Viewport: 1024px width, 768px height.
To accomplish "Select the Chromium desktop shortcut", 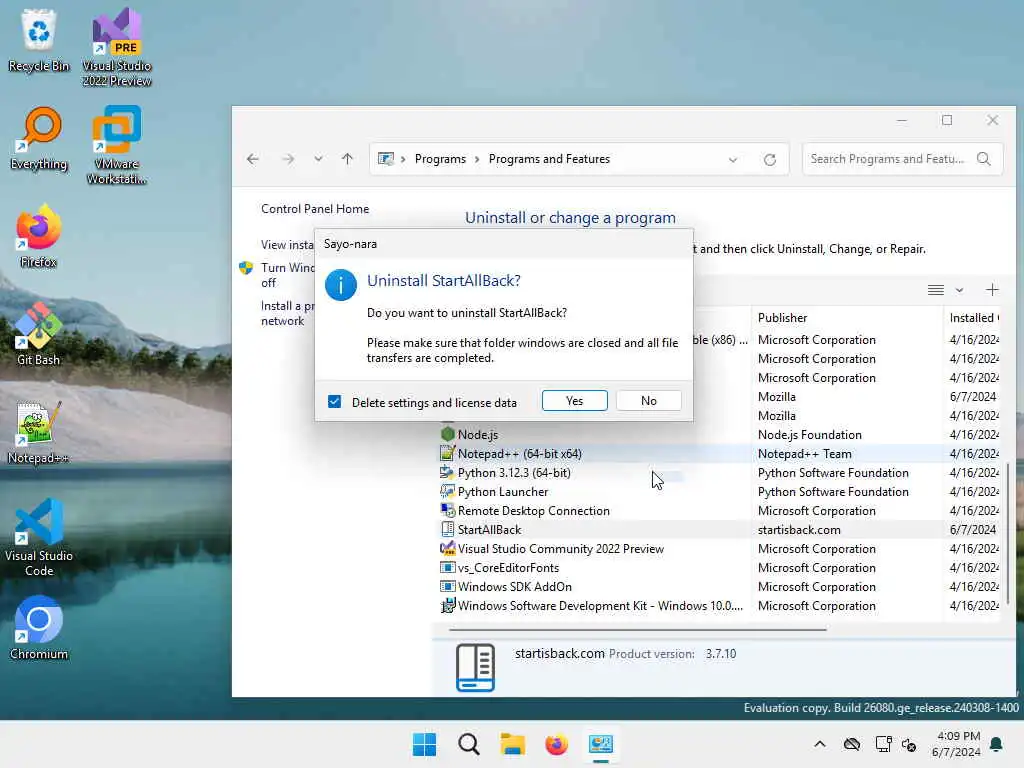I will (39, 629).
